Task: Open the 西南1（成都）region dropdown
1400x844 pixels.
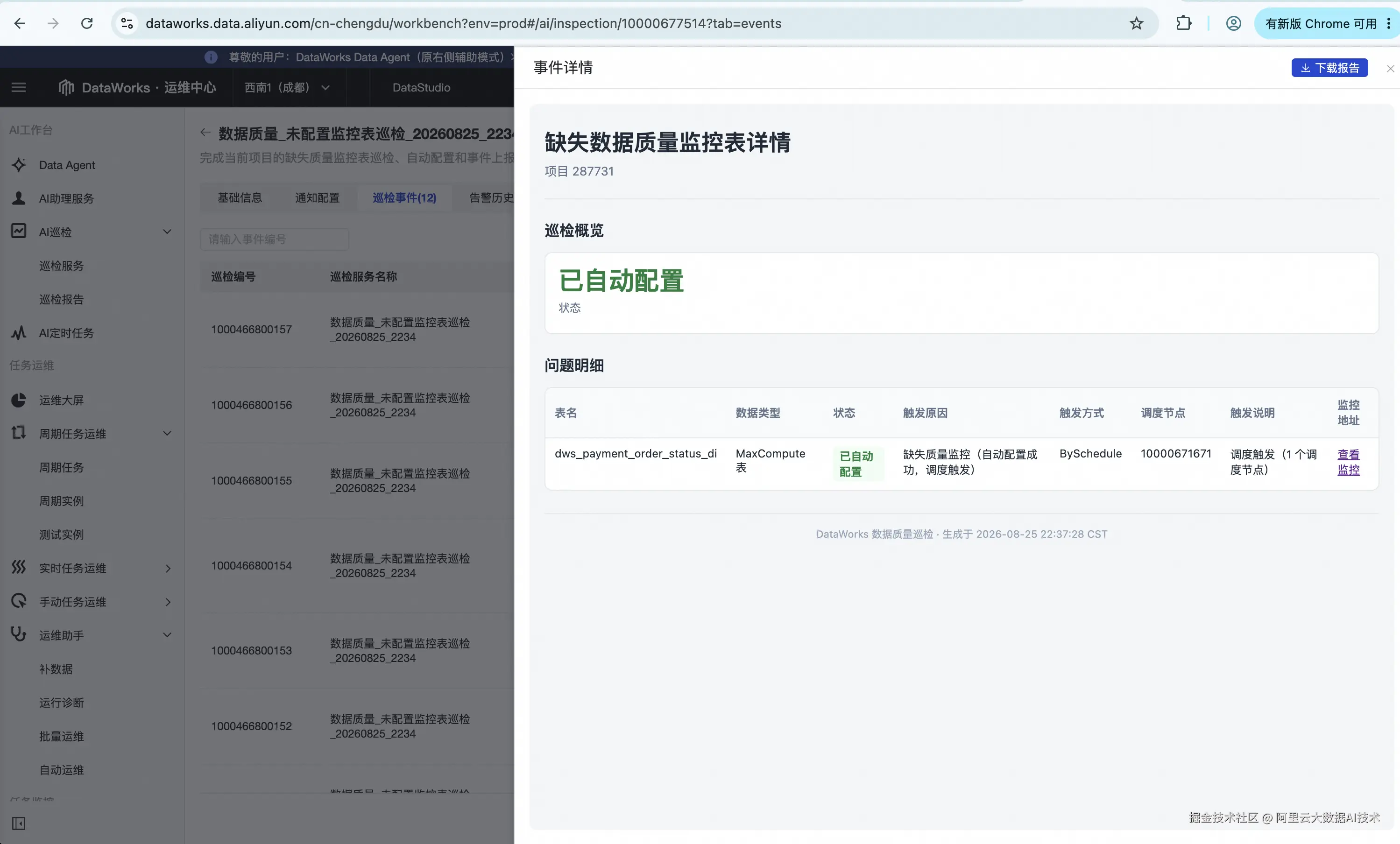Action: pos(287,87)
